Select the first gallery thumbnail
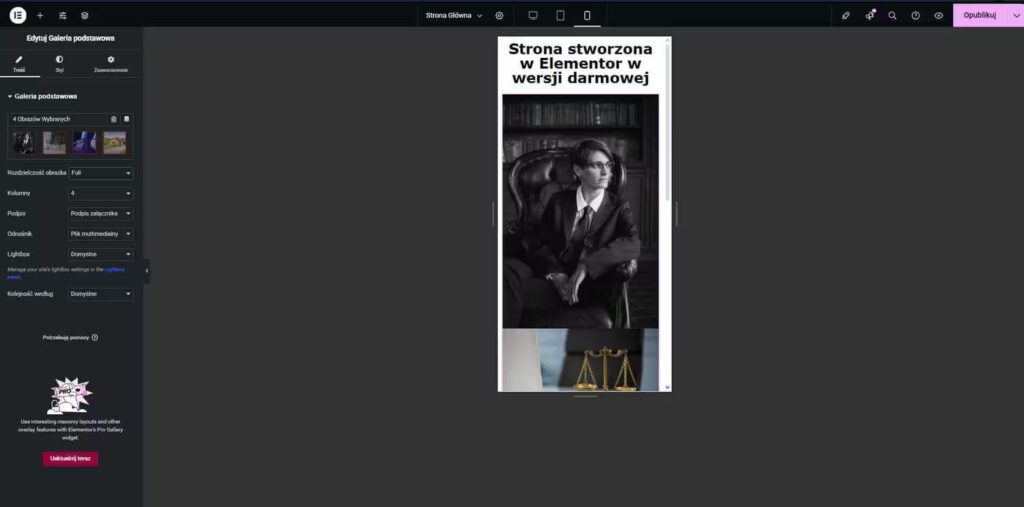This screenshot has width=1024, height=507. click(24, 142)
